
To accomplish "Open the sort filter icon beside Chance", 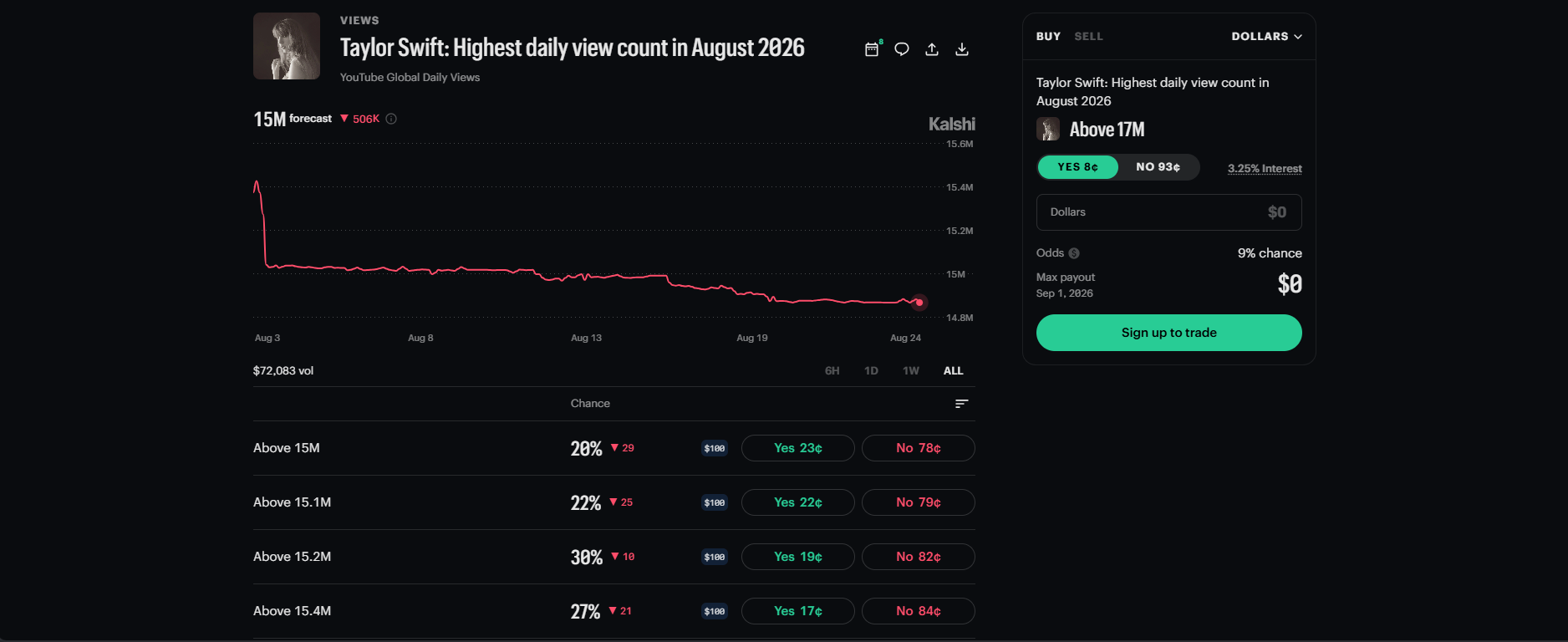I will [961, 404].
